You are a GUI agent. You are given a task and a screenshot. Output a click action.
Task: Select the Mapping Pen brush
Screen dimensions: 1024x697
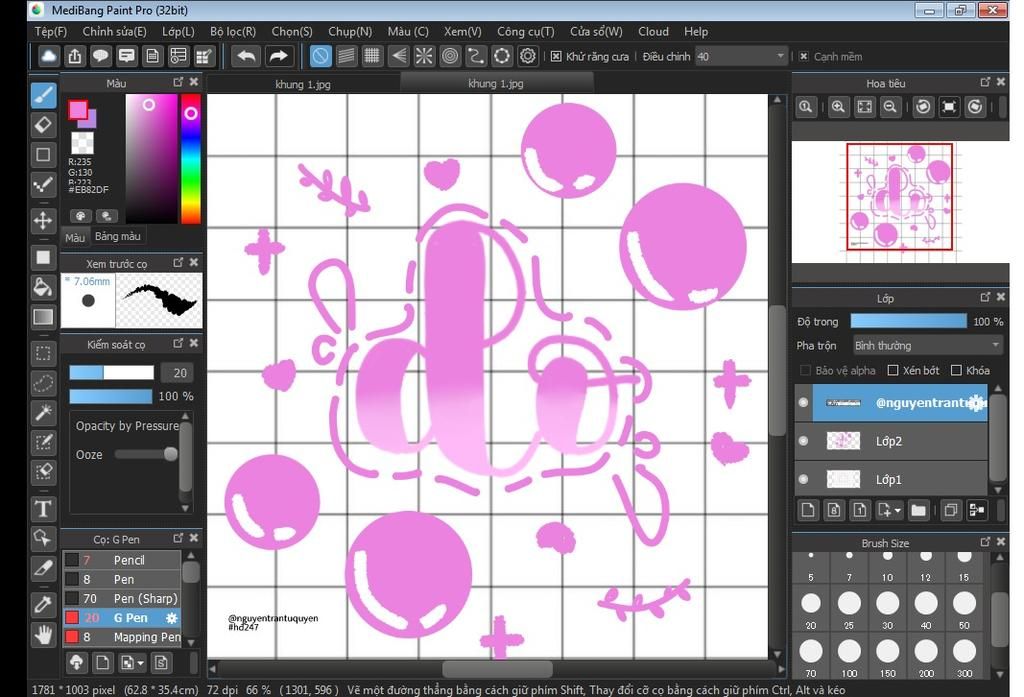point(122,637)
